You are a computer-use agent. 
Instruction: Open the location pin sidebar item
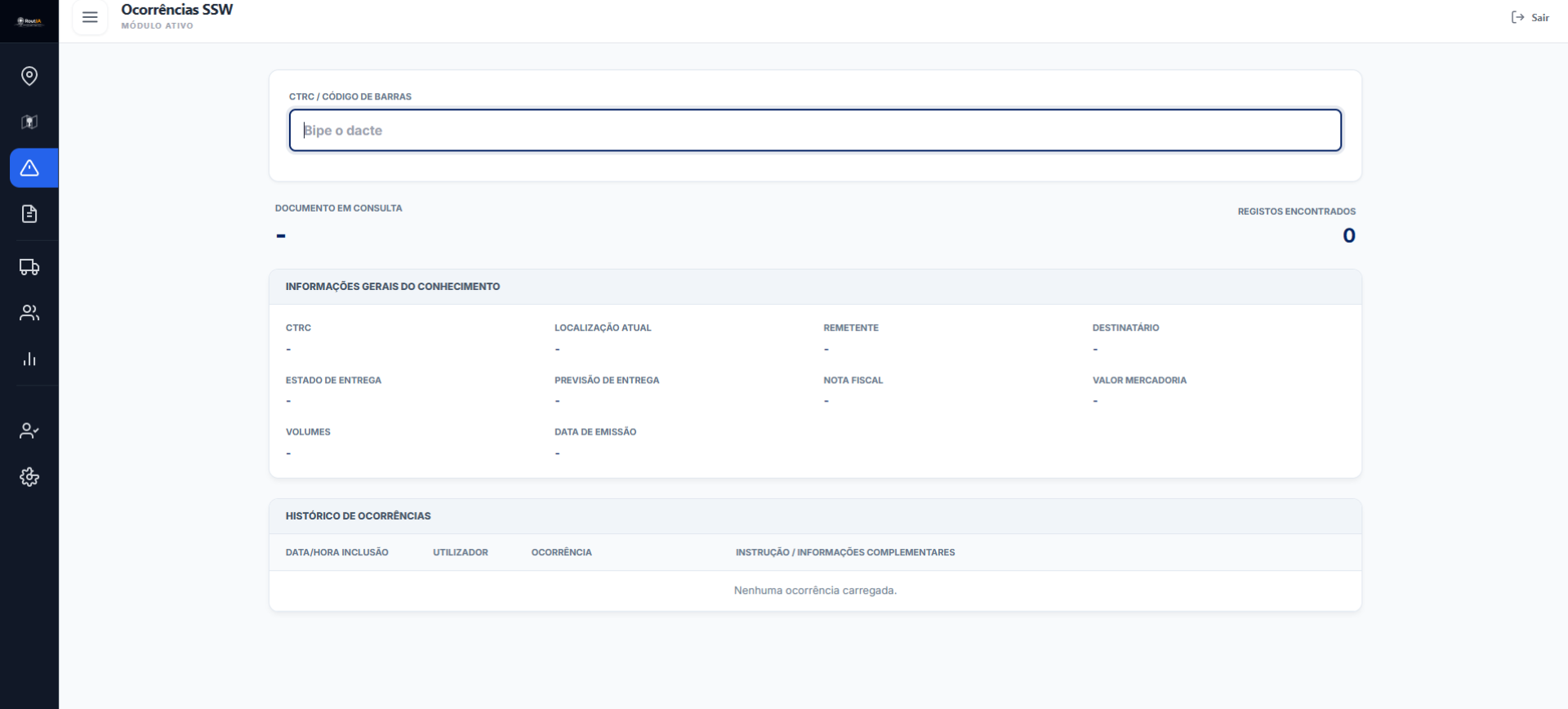(29, 76)
